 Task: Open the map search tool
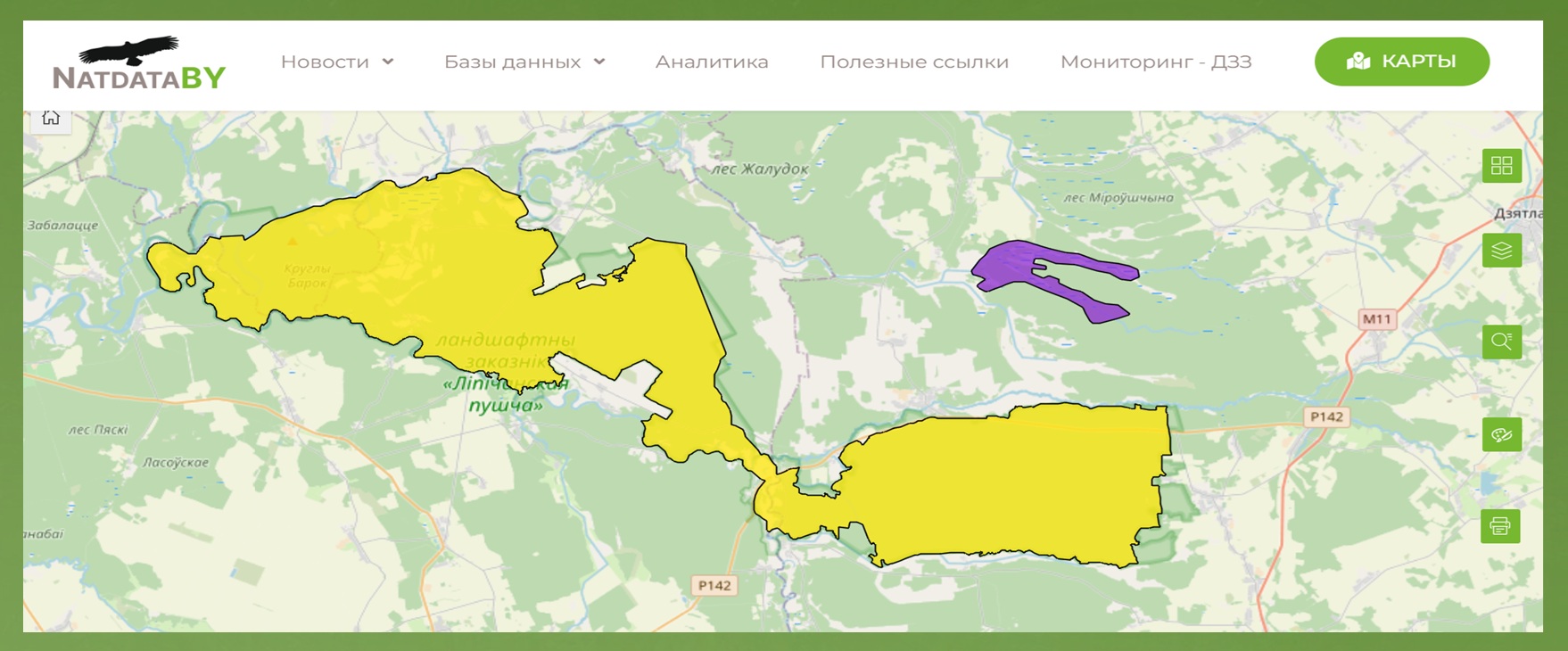(1501, 342)
